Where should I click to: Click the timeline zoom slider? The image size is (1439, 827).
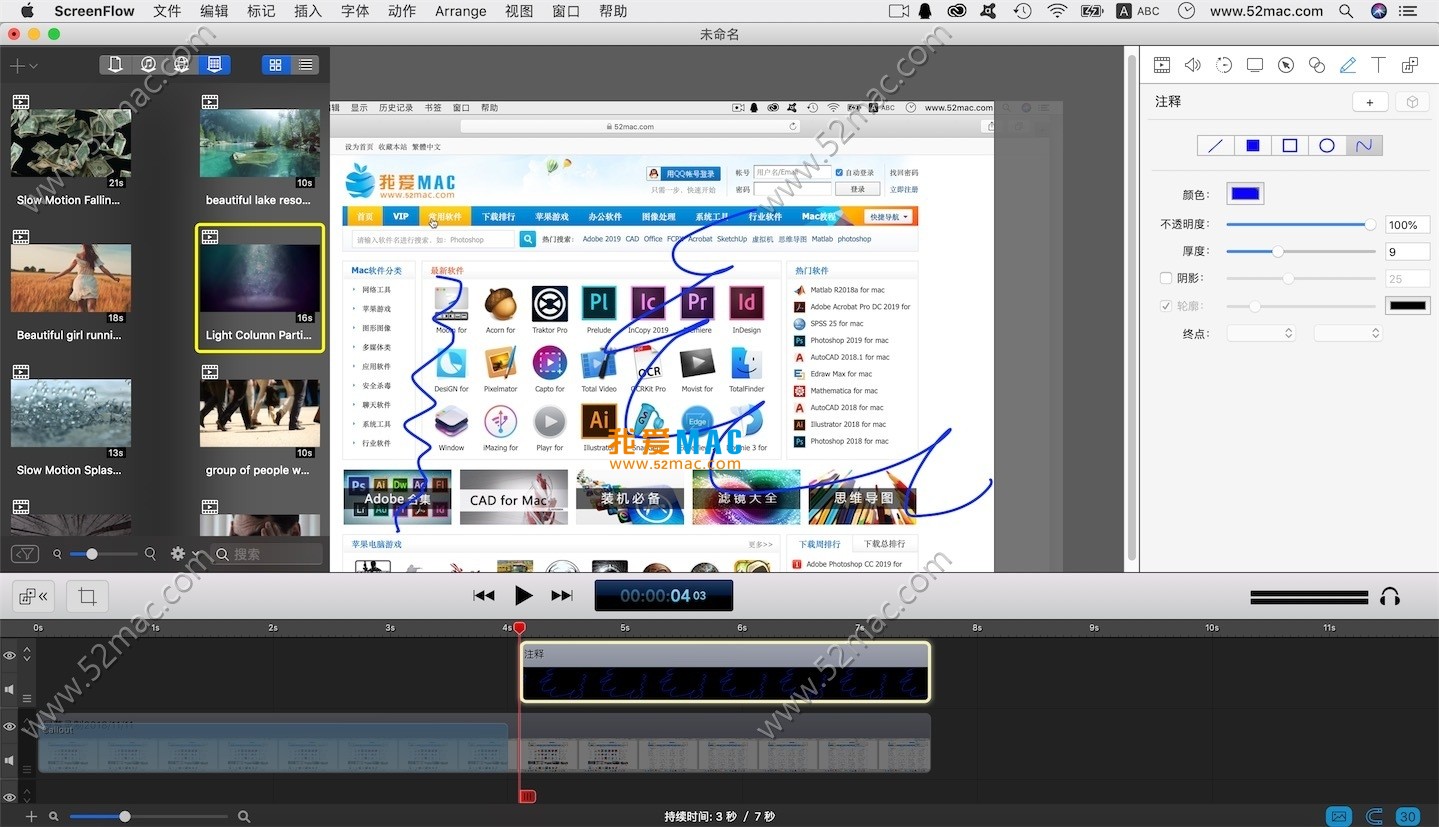[x=148, y=817]
